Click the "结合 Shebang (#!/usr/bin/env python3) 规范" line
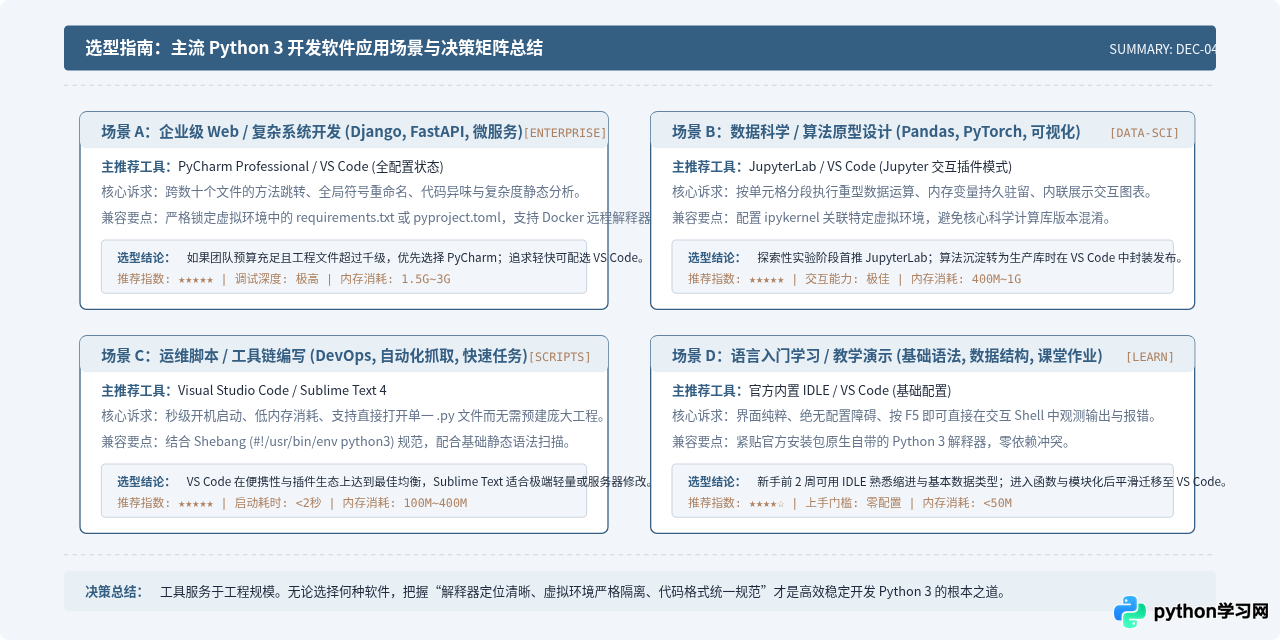The width and height of the screenshot is (1280, 640). coord(336,442)
